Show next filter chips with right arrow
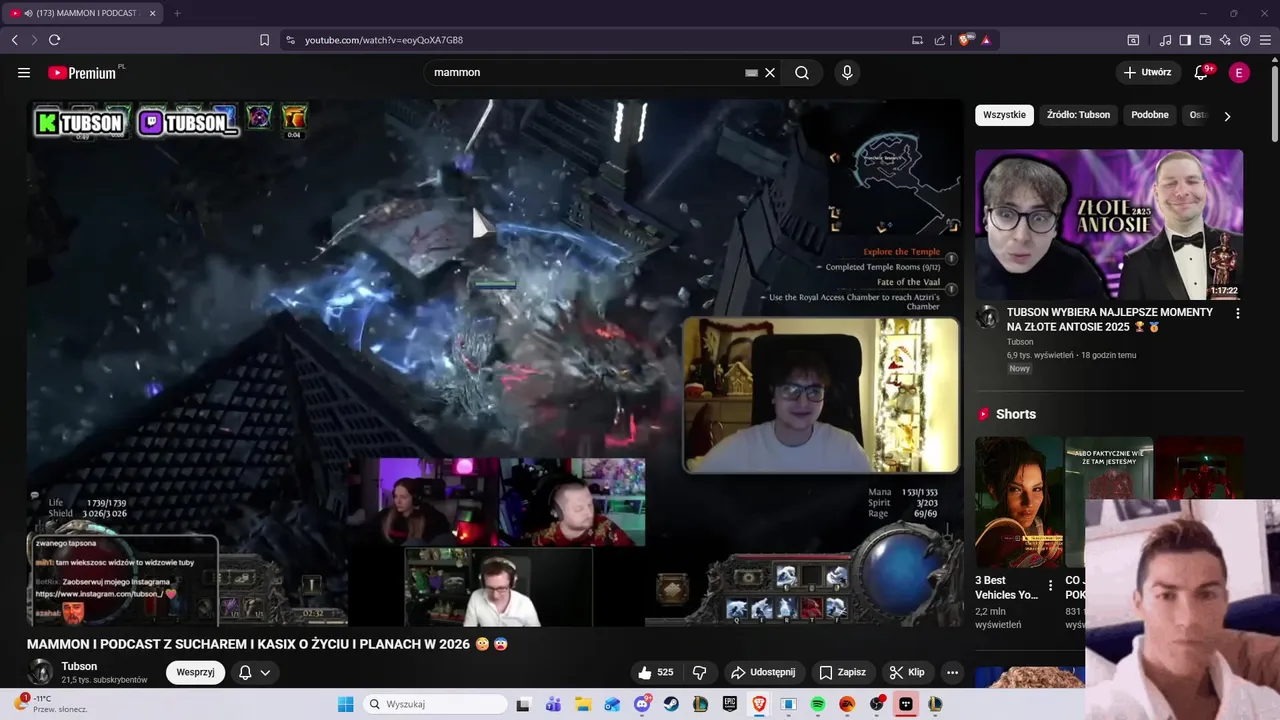 [1227, 116]
